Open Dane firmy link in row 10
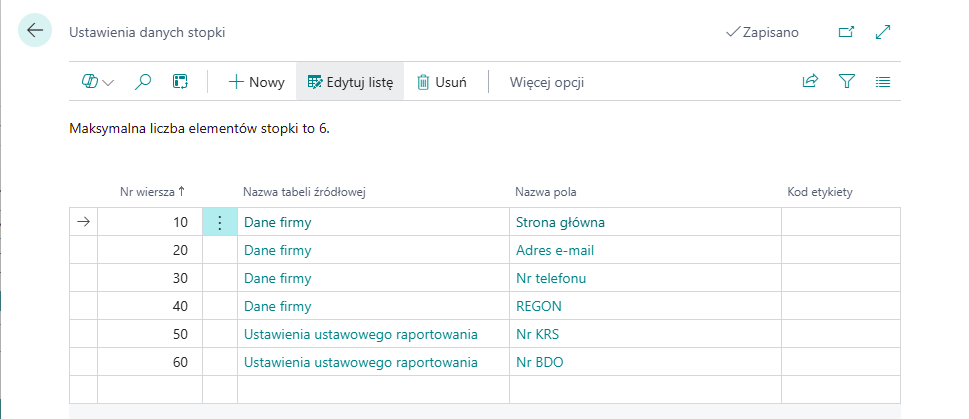The height and width of the screenshot is (419, 969). click(x=277, y=222)
